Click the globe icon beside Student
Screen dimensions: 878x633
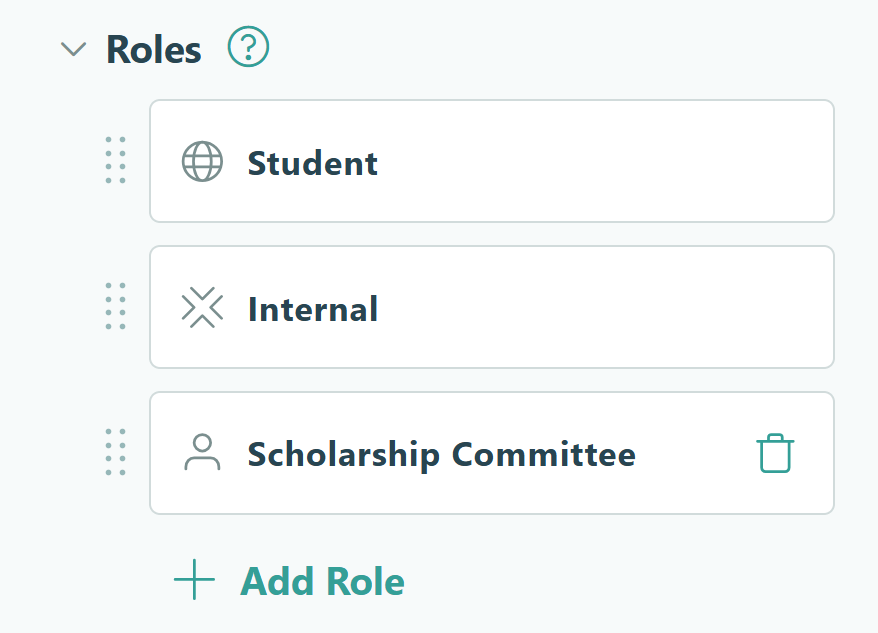click(202, 161)
